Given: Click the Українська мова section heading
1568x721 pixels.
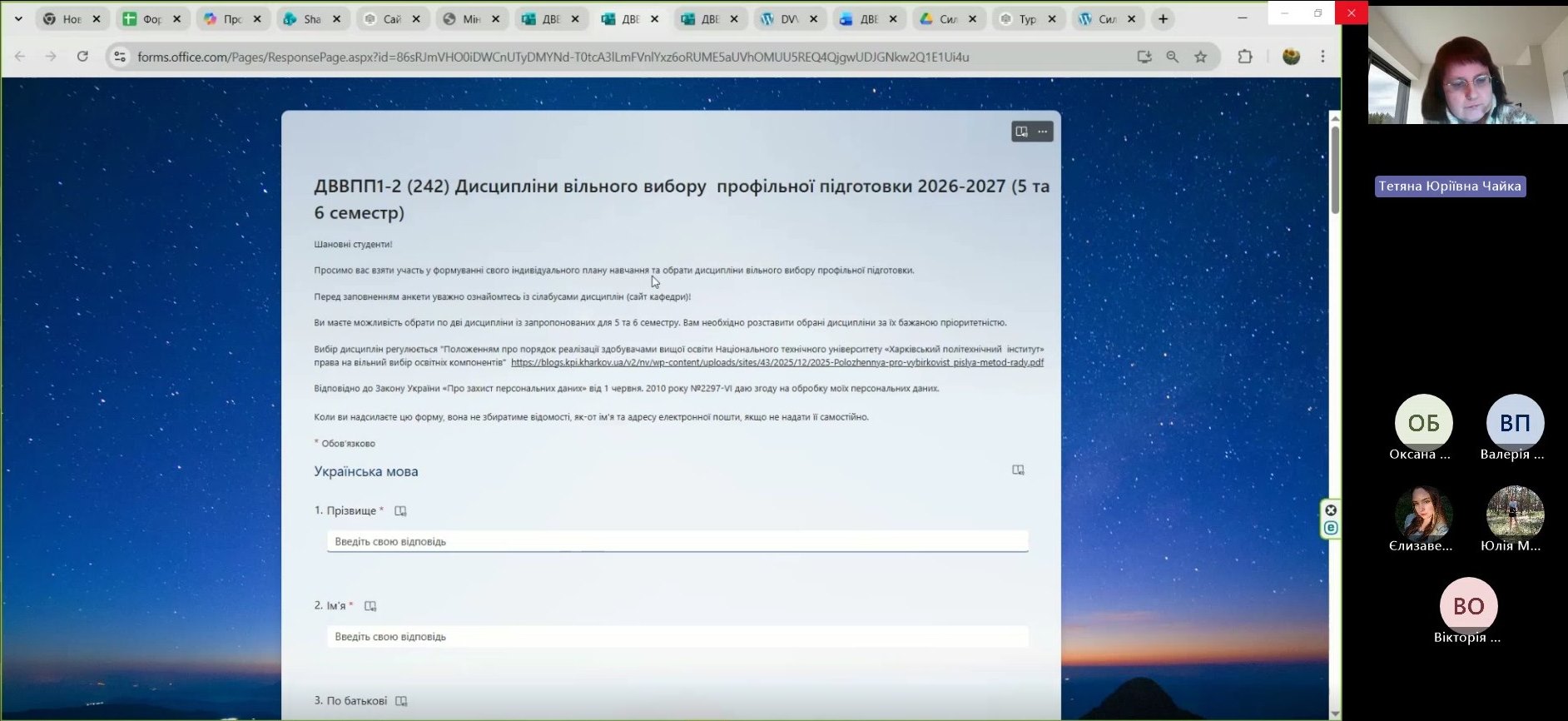Looking at the screenshot, I should [366, 471].
